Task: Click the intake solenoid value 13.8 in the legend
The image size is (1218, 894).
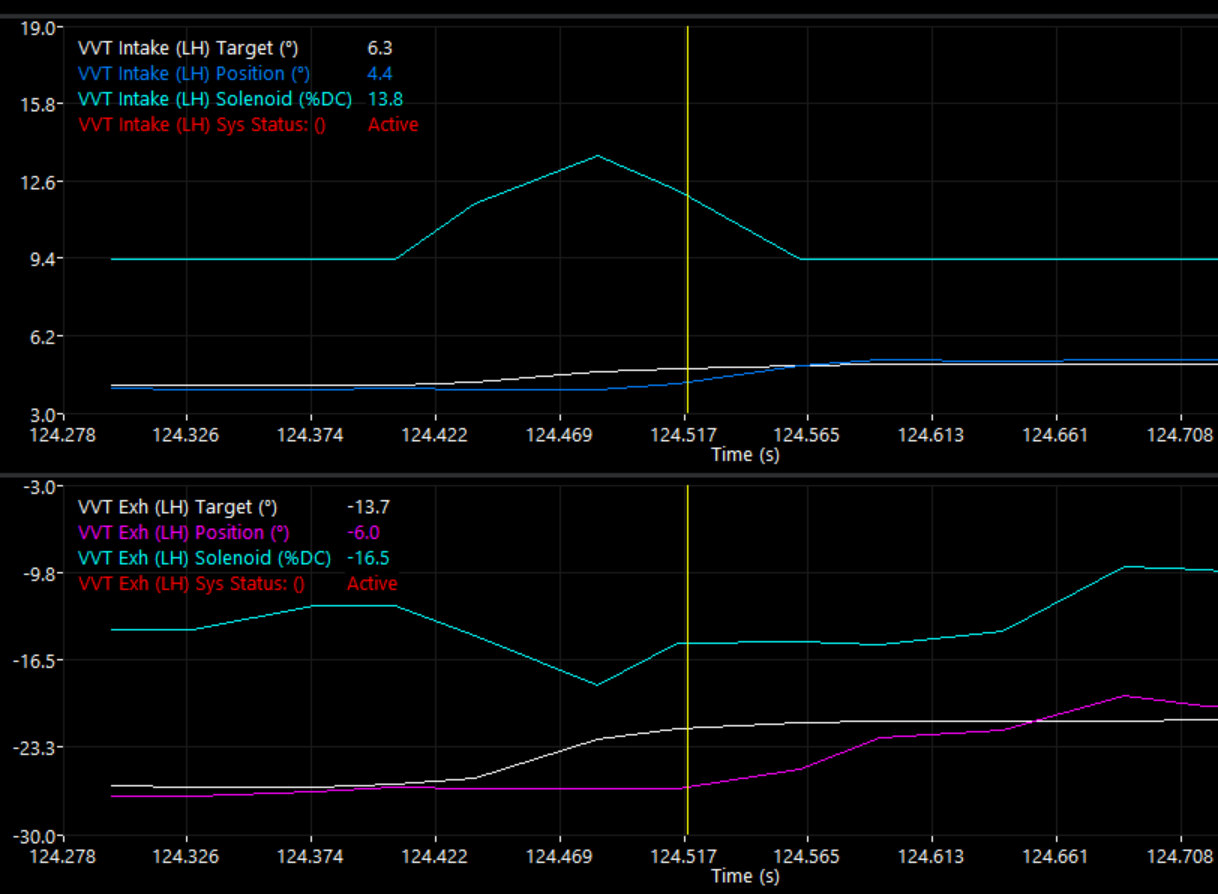Action: coord(385,99)
